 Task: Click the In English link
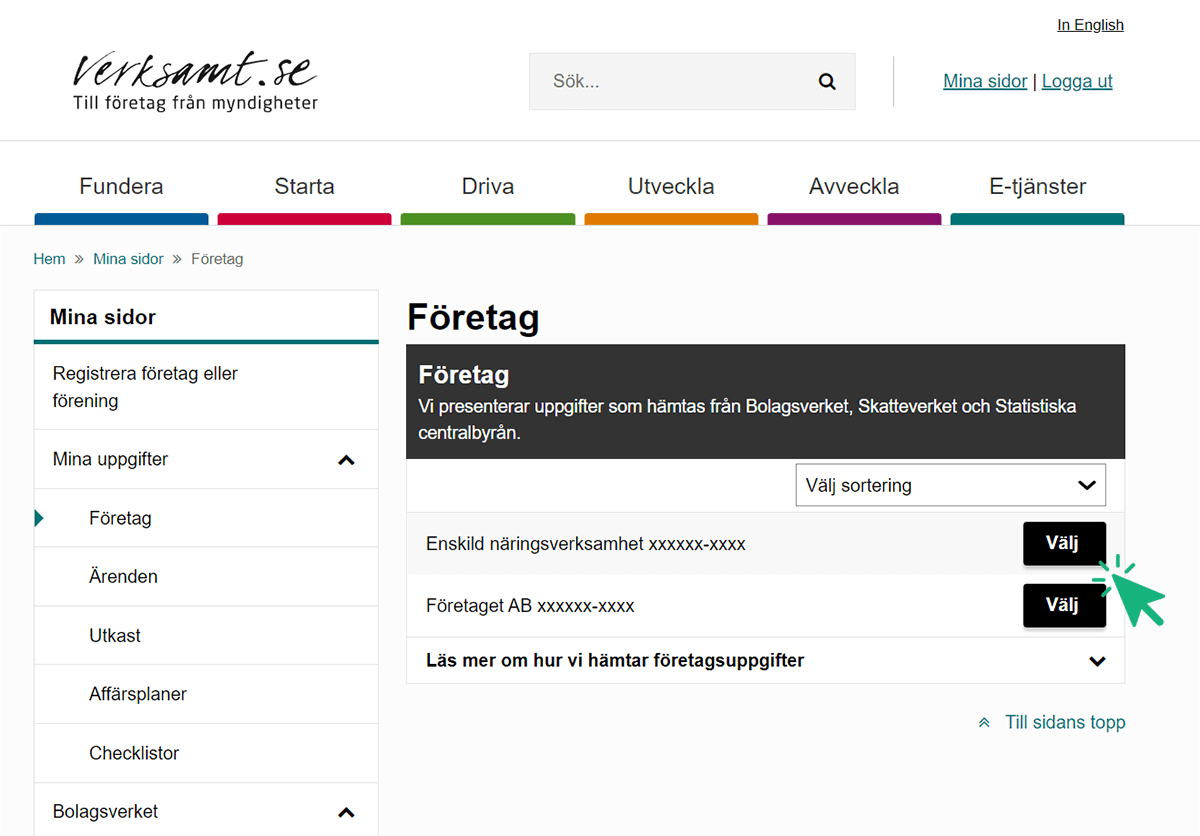[x=1090, y=24]
